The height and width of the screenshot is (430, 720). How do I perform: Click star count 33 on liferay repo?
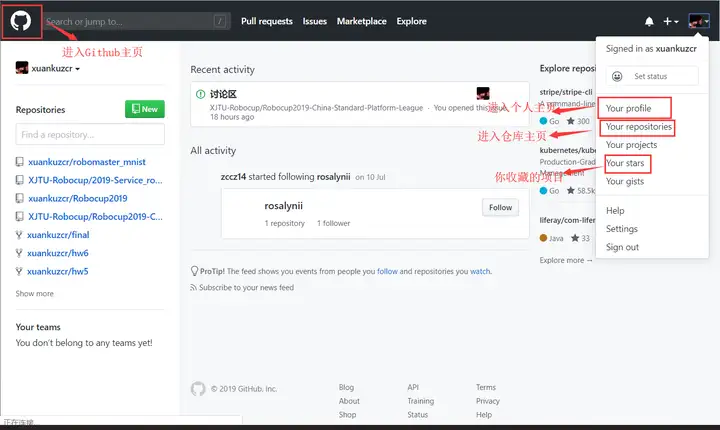tap(580, 238)
